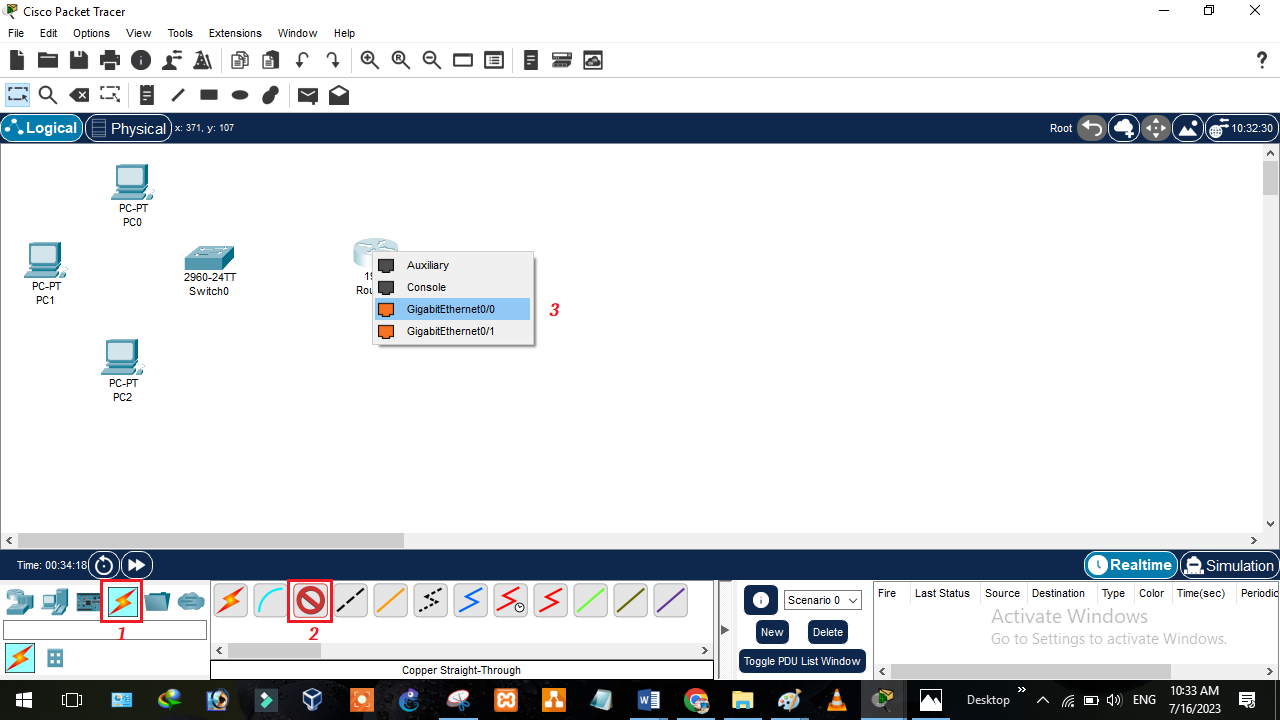Select the Delete tool with eraser icon

point(79,95)
